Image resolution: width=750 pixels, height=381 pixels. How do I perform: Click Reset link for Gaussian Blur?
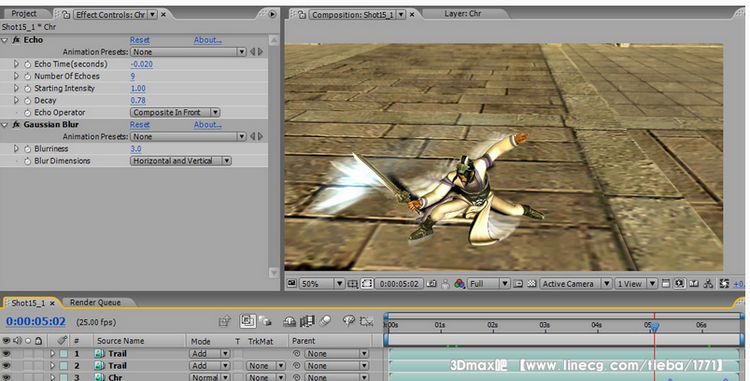[140, 124]
